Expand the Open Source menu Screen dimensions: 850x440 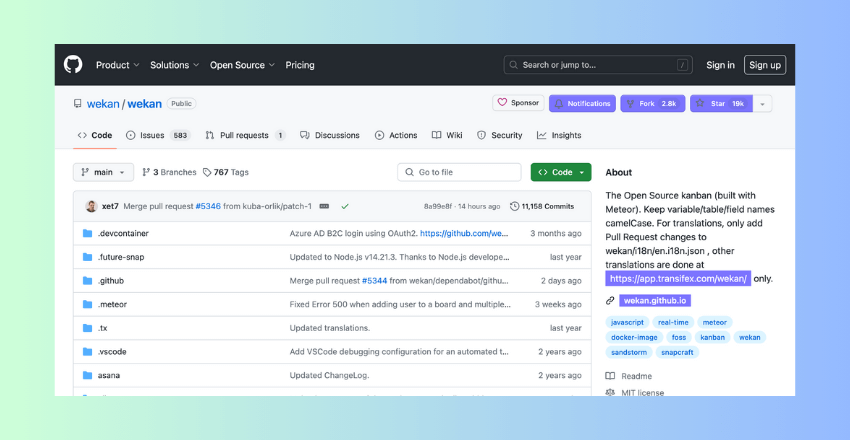[242, 65]
